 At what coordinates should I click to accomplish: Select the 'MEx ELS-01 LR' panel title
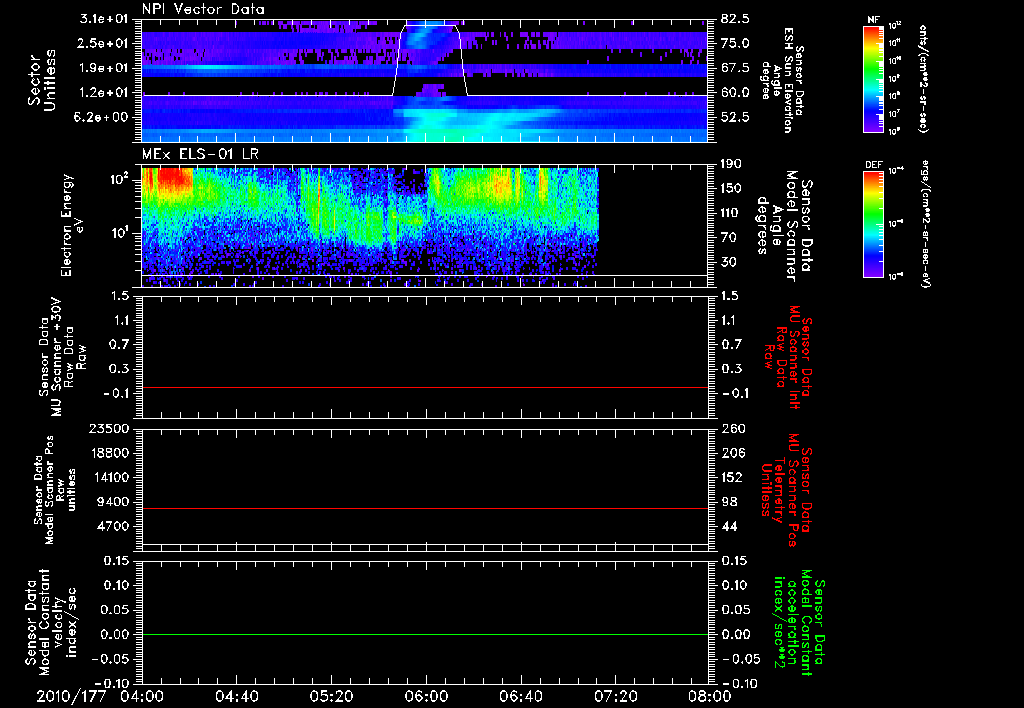tap(200, 154)
